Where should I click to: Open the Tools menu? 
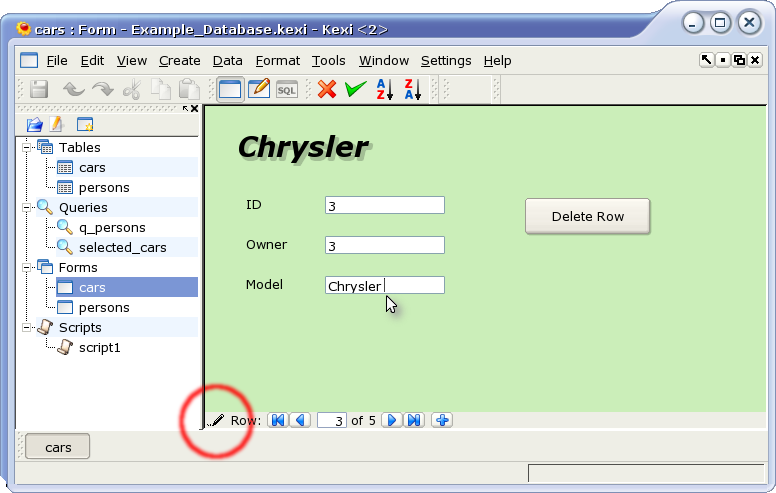(328, 60)
